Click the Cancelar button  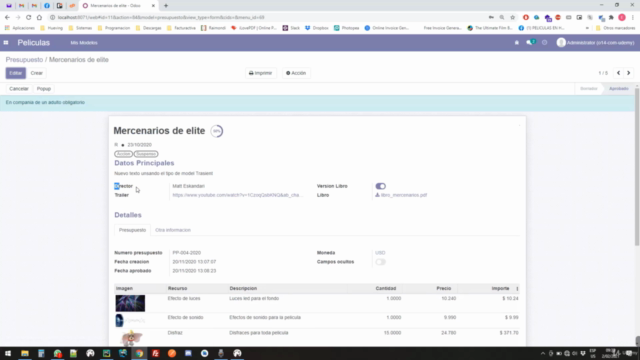19,89
